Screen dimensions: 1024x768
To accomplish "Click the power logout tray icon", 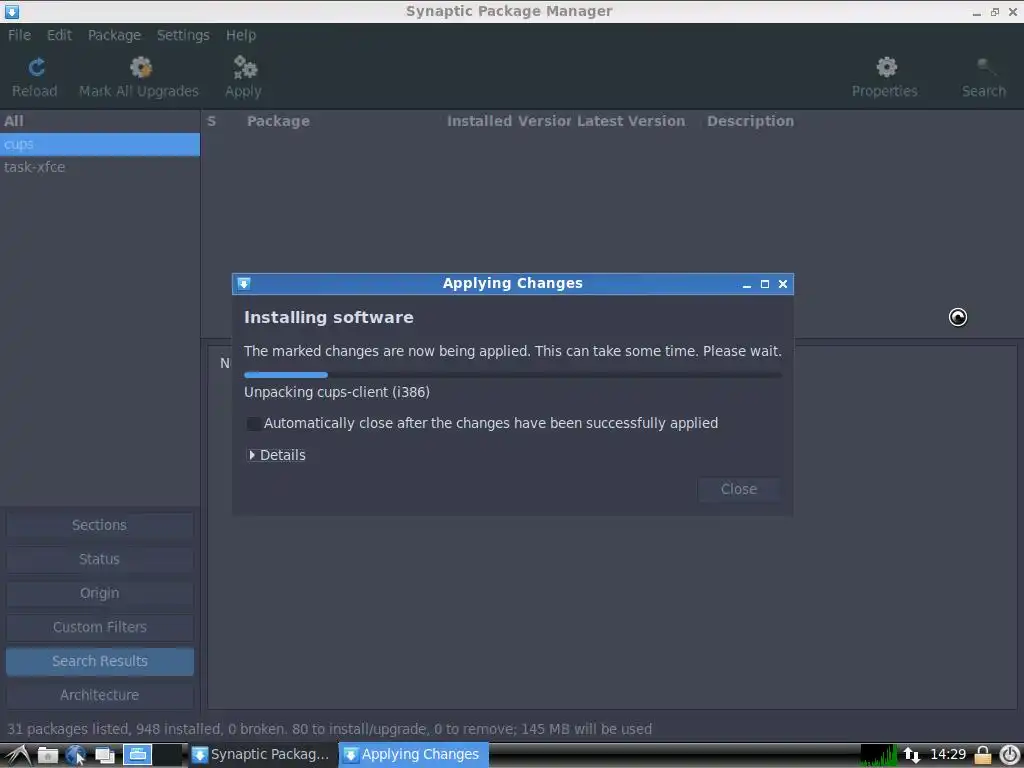I will click(x=1009, y=755).
